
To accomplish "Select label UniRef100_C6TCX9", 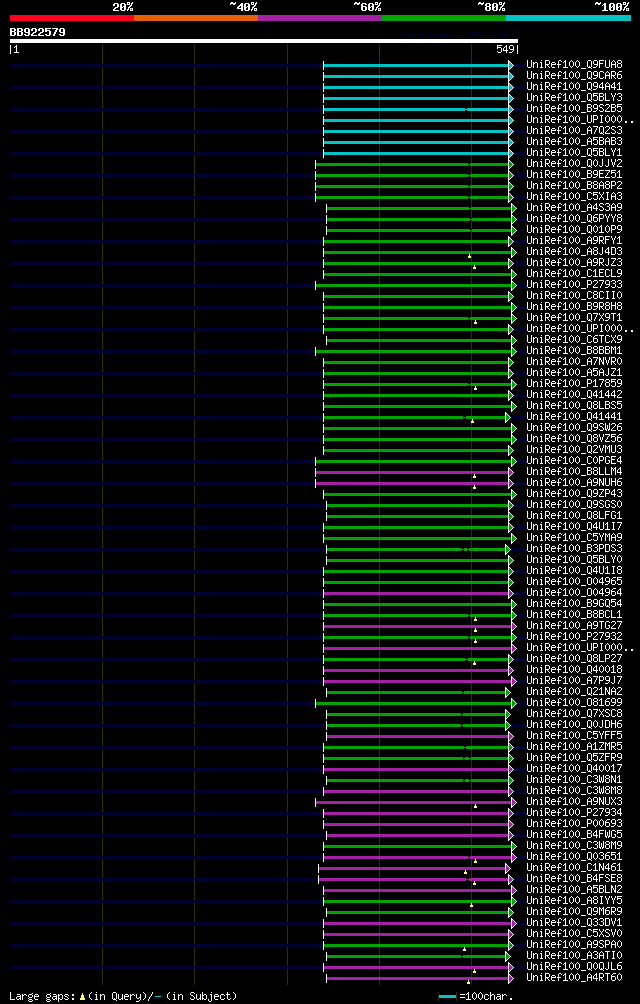I will [x=574, y=339].
